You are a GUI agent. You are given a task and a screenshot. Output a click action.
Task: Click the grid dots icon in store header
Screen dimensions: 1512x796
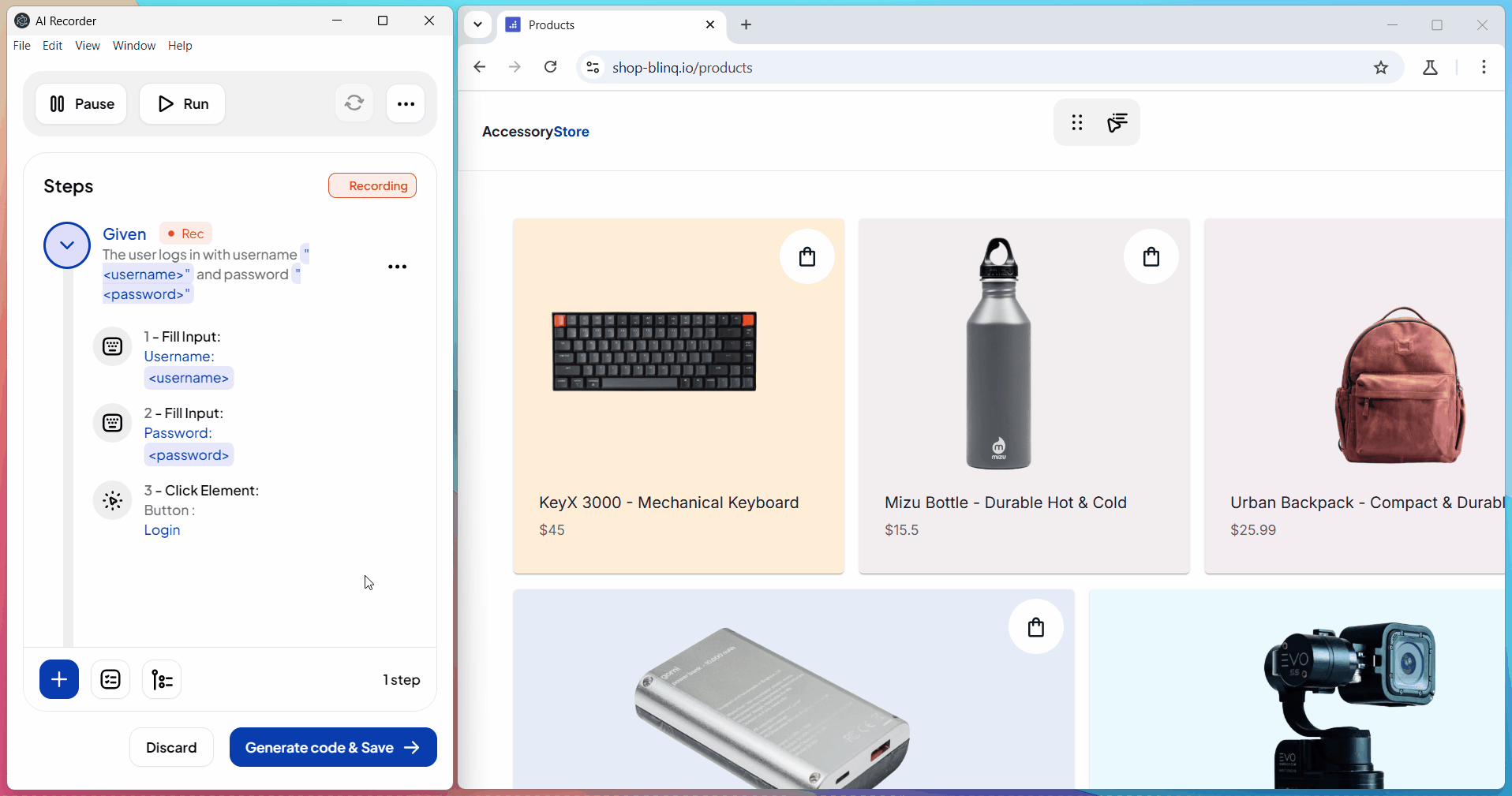[1076, 122]
